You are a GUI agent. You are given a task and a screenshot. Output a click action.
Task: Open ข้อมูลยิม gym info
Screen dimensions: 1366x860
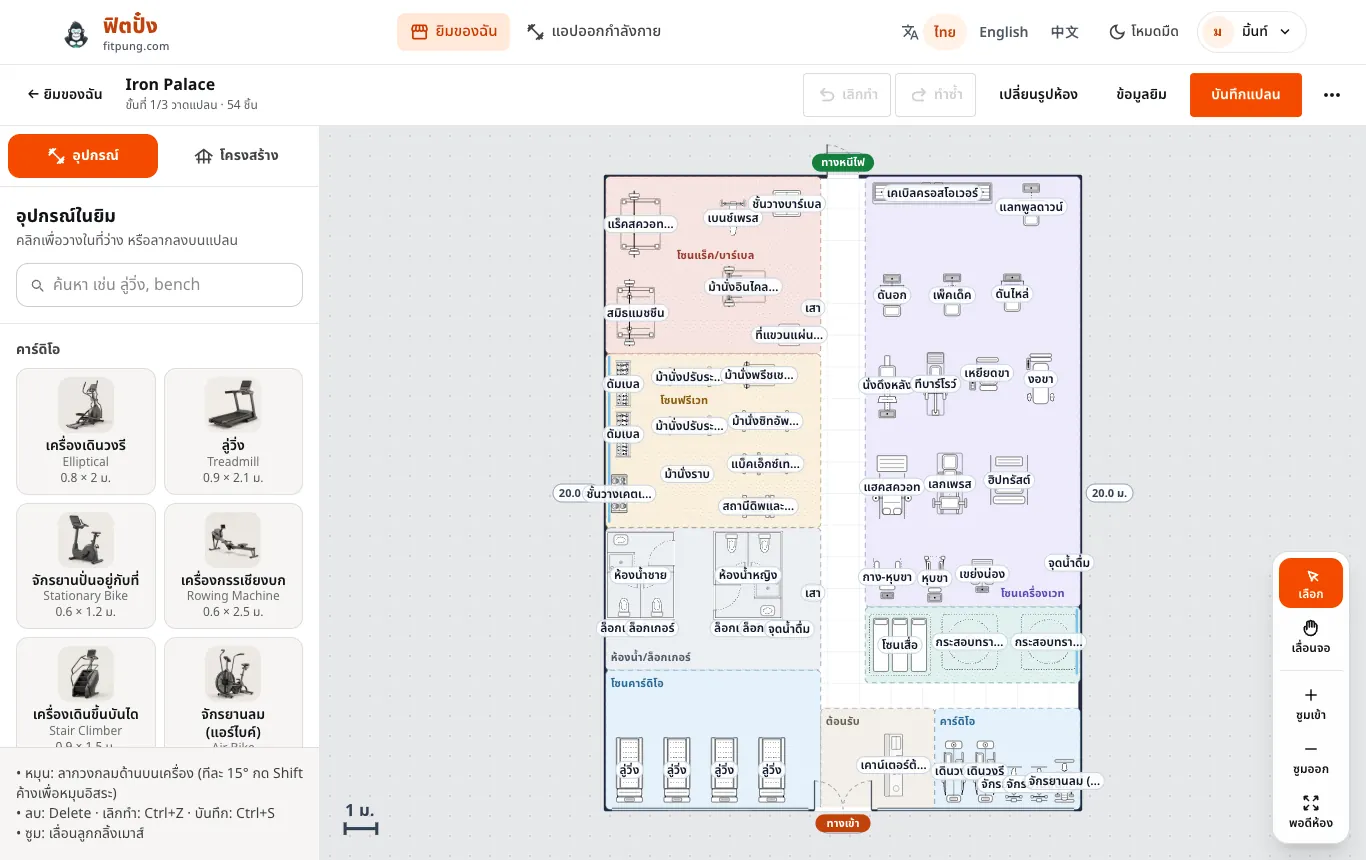pos(1141,95)
